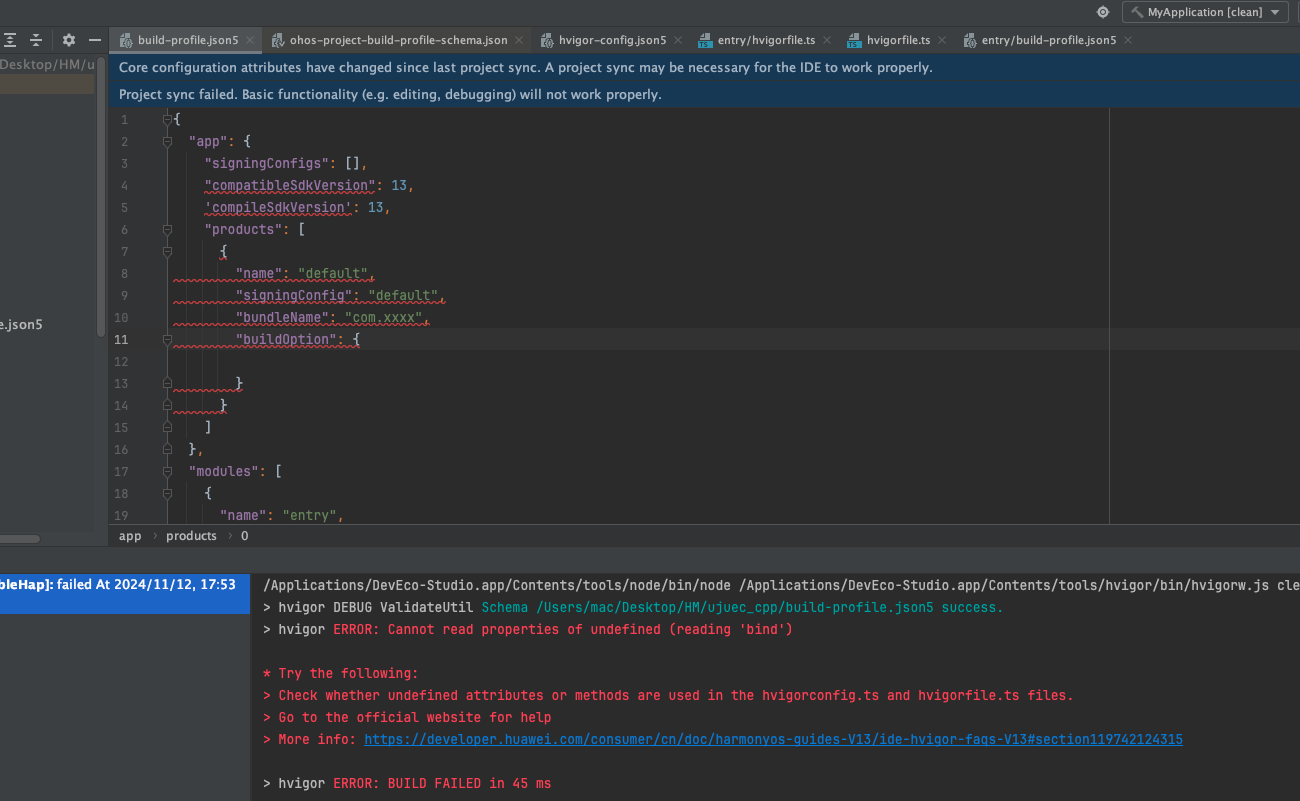Click the Project sync failed banner
The image size is (1300, 801).
click(704, 95)
